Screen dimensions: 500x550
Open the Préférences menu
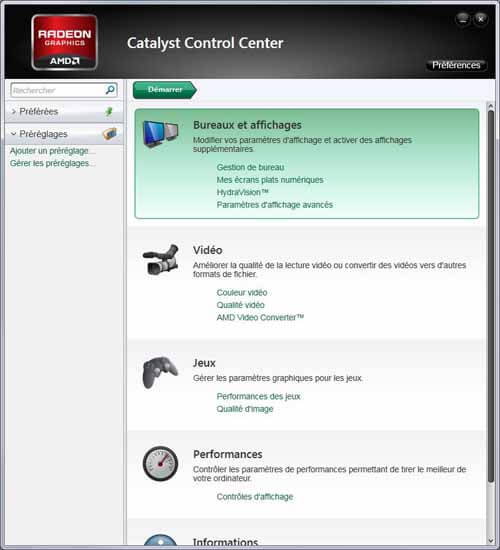point(456,65)
